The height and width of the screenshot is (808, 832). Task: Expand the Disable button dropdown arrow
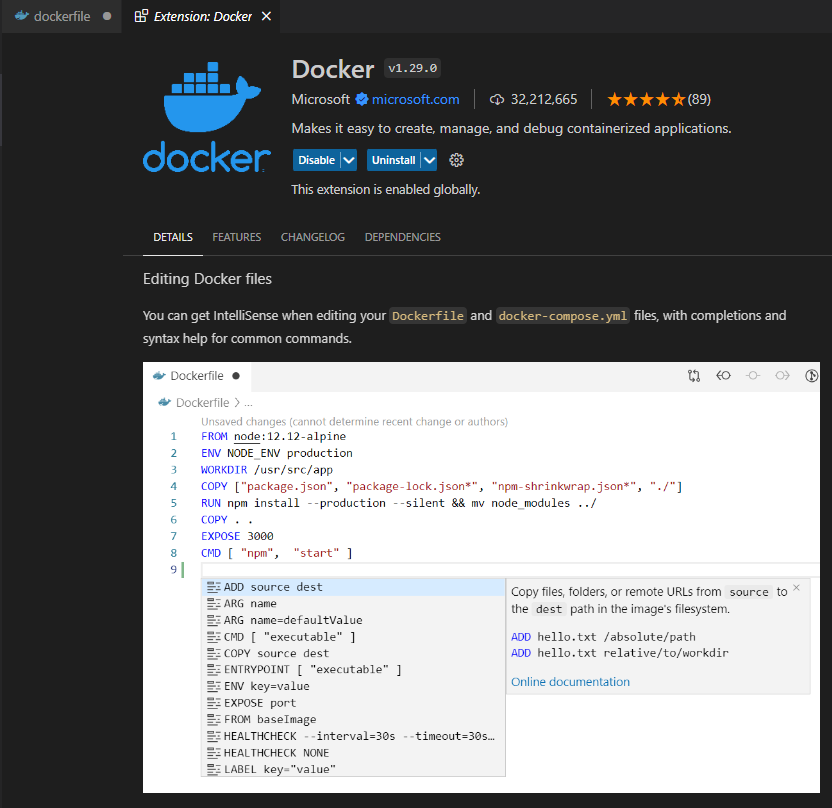click(x=349, y=160)
